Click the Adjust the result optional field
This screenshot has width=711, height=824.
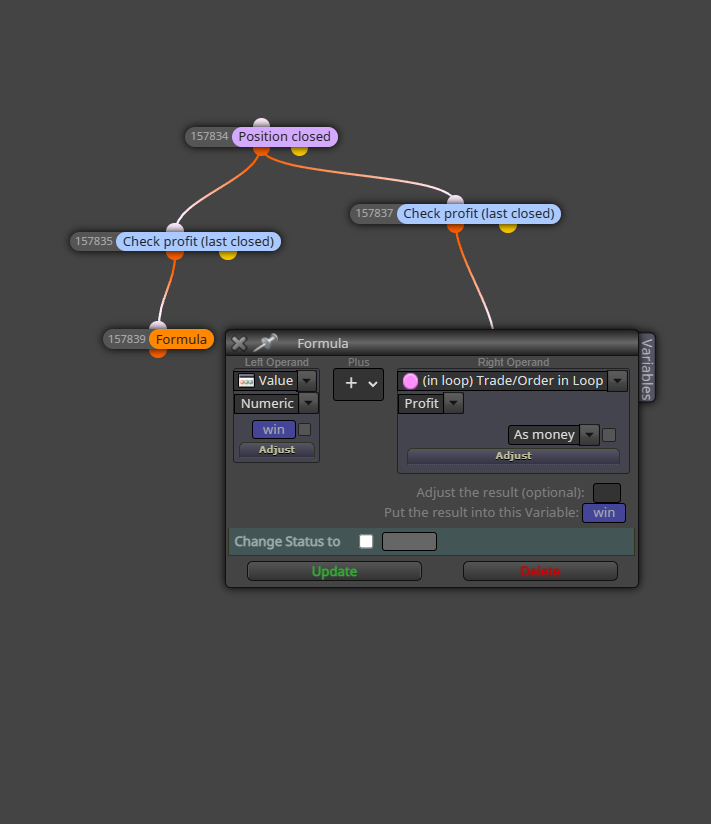pyautogui.click(x=607, y=493)
